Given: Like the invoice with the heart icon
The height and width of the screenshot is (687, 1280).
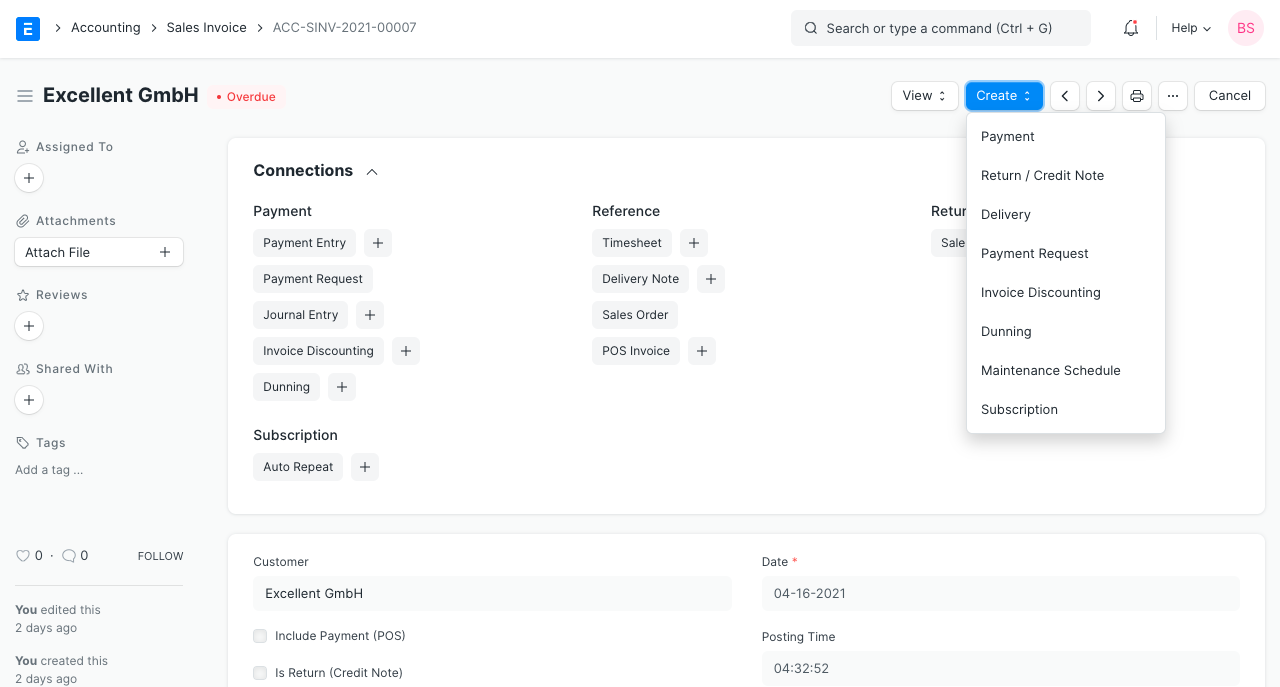Looking at the screenshot, I should pyautogui.click(x=23, y=555).
